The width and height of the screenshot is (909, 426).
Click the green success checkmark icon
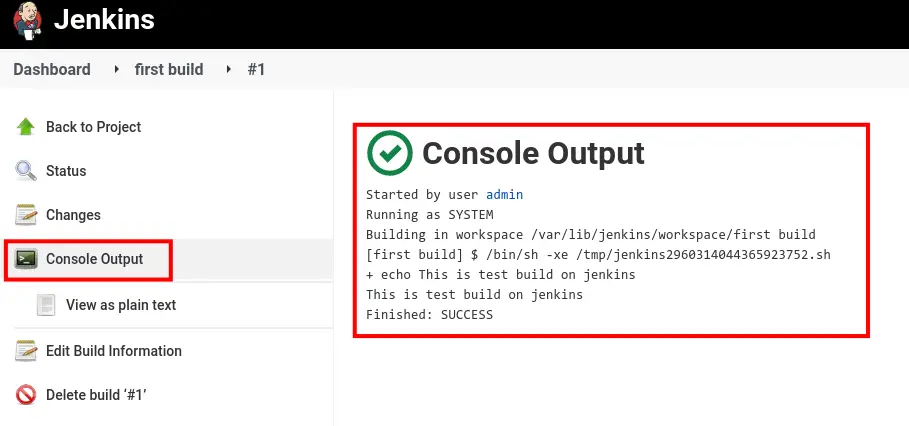point(390,153)
